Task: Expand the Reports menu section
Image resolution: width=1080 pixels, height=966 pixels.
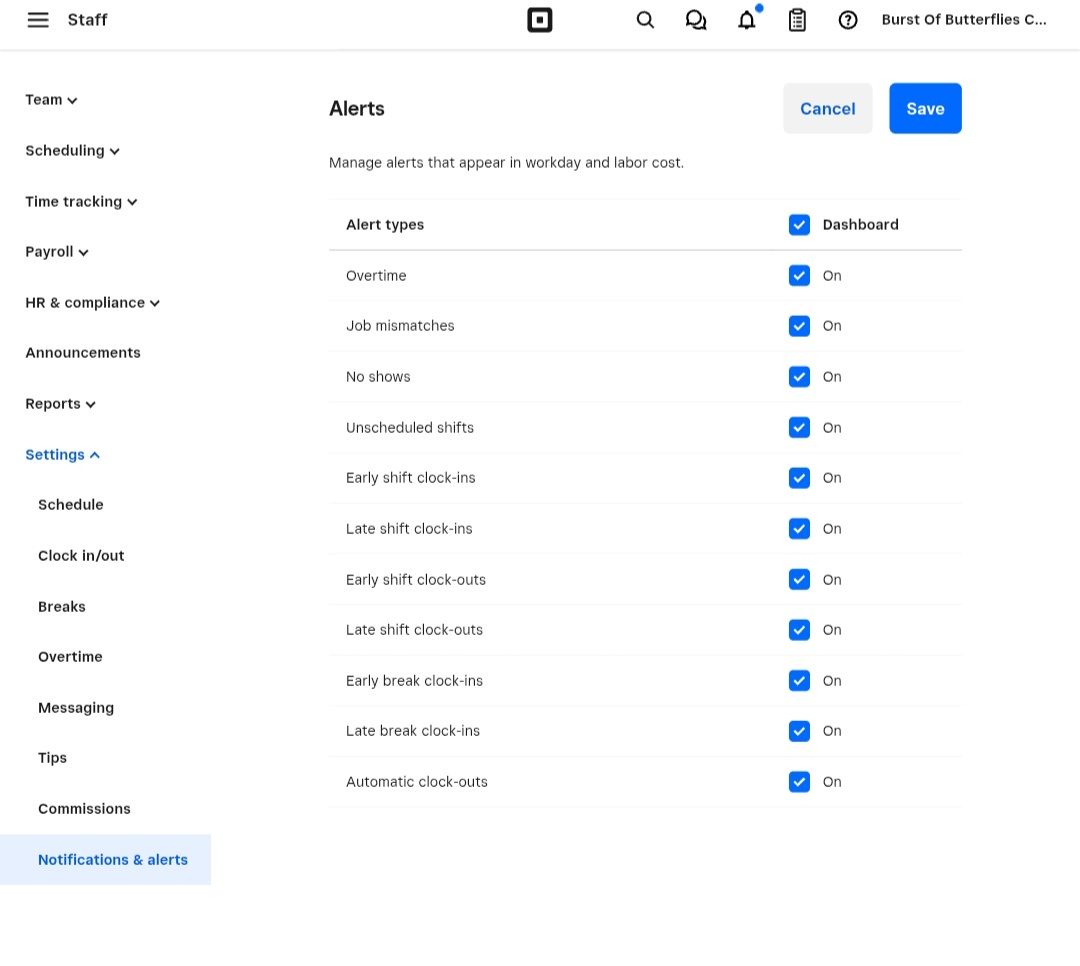Action: 60,404
